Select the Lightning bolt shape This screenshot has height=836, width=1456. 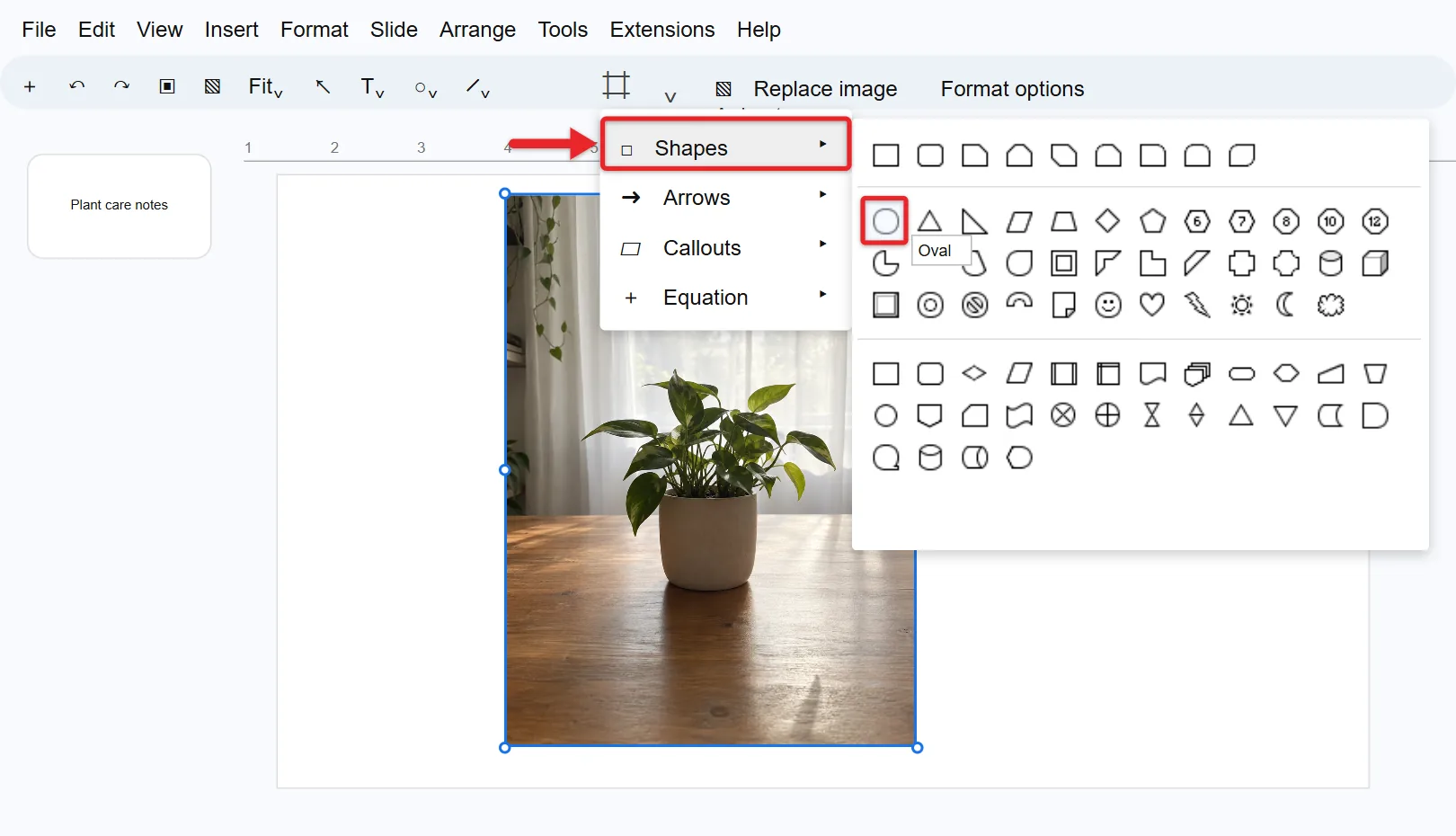[x=1197, y=305]
